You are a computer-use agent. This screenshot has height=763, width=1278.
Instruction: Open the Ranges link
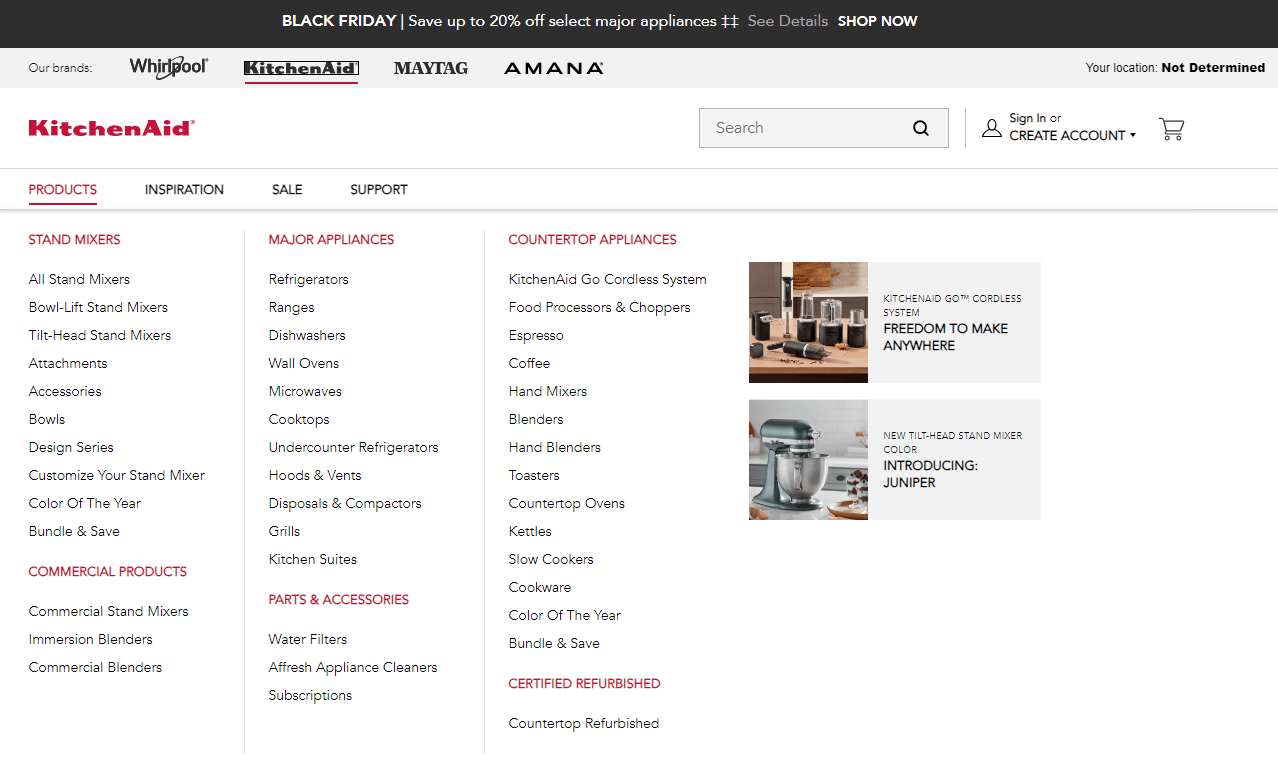pyautogui.click(x=291, y=307)
